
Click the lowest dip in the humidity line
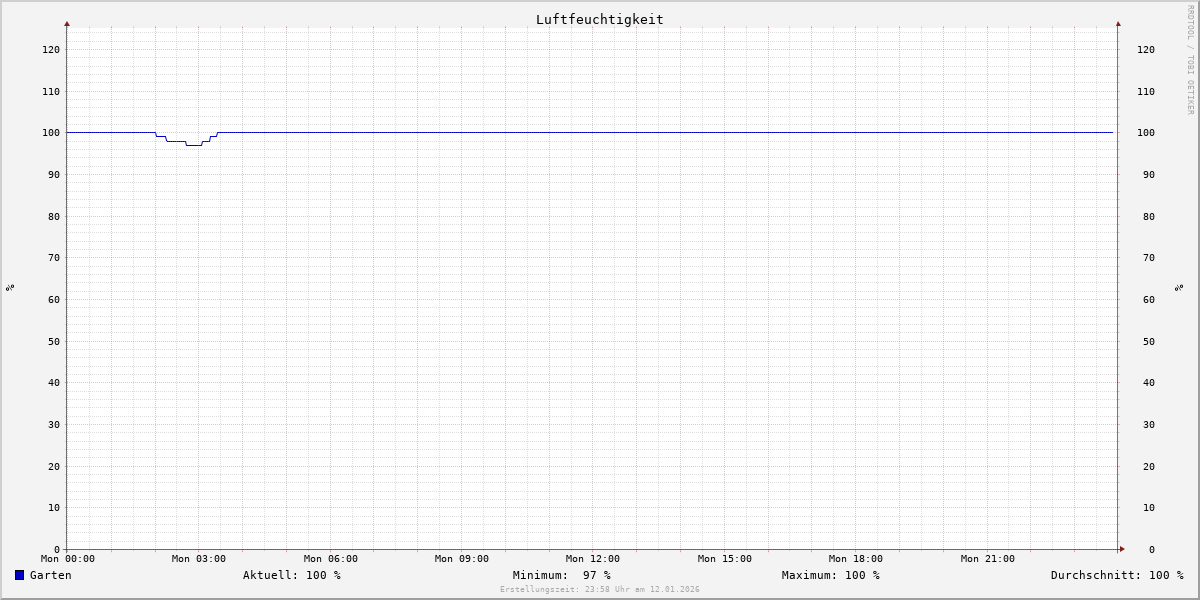(193, 145)
